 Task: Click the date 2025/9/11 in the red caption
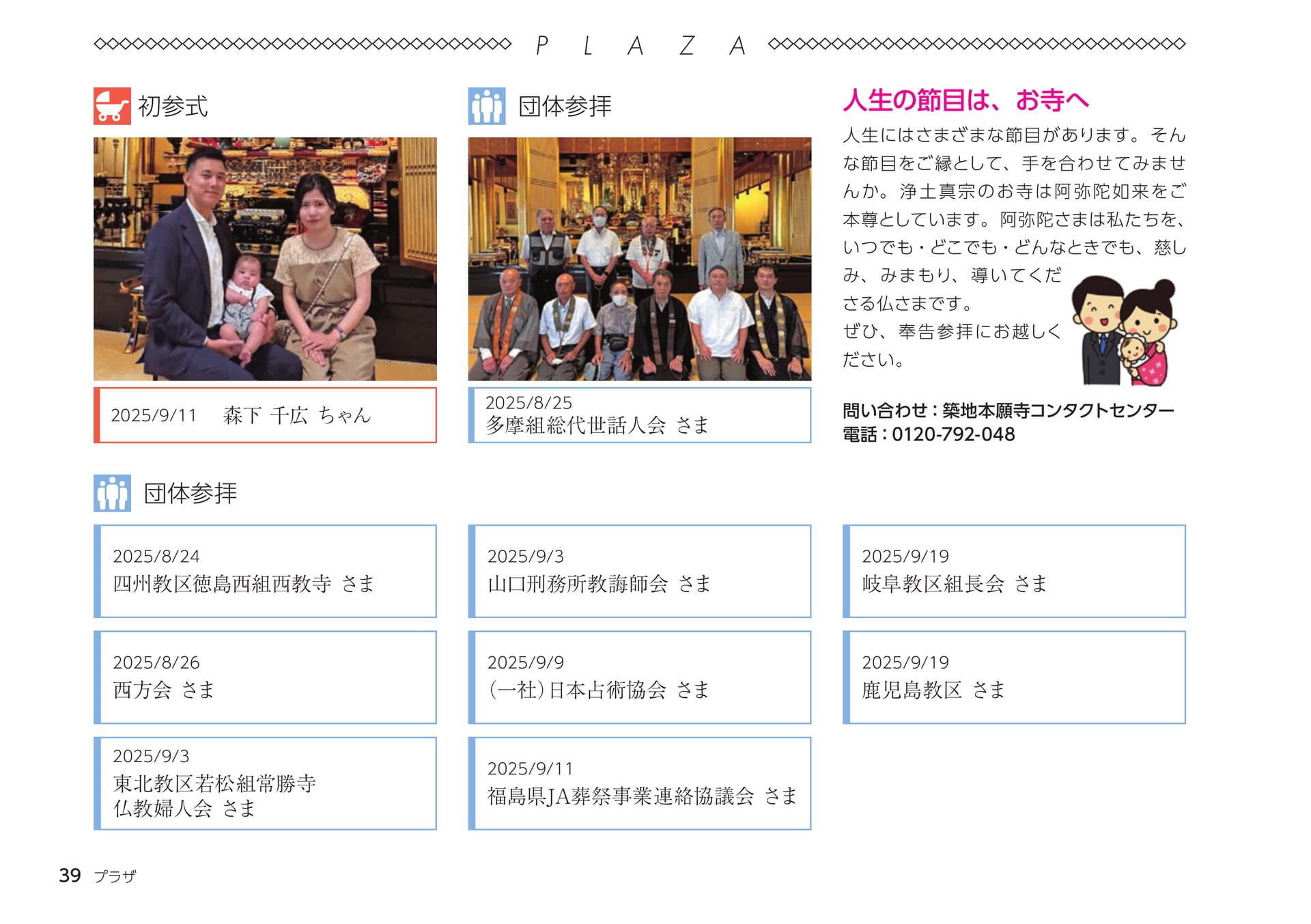point(154,415)
